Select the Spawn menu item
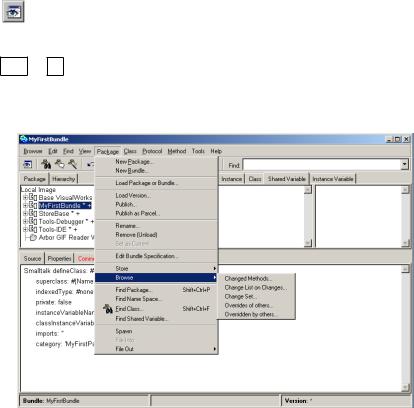 coord(156,331)
